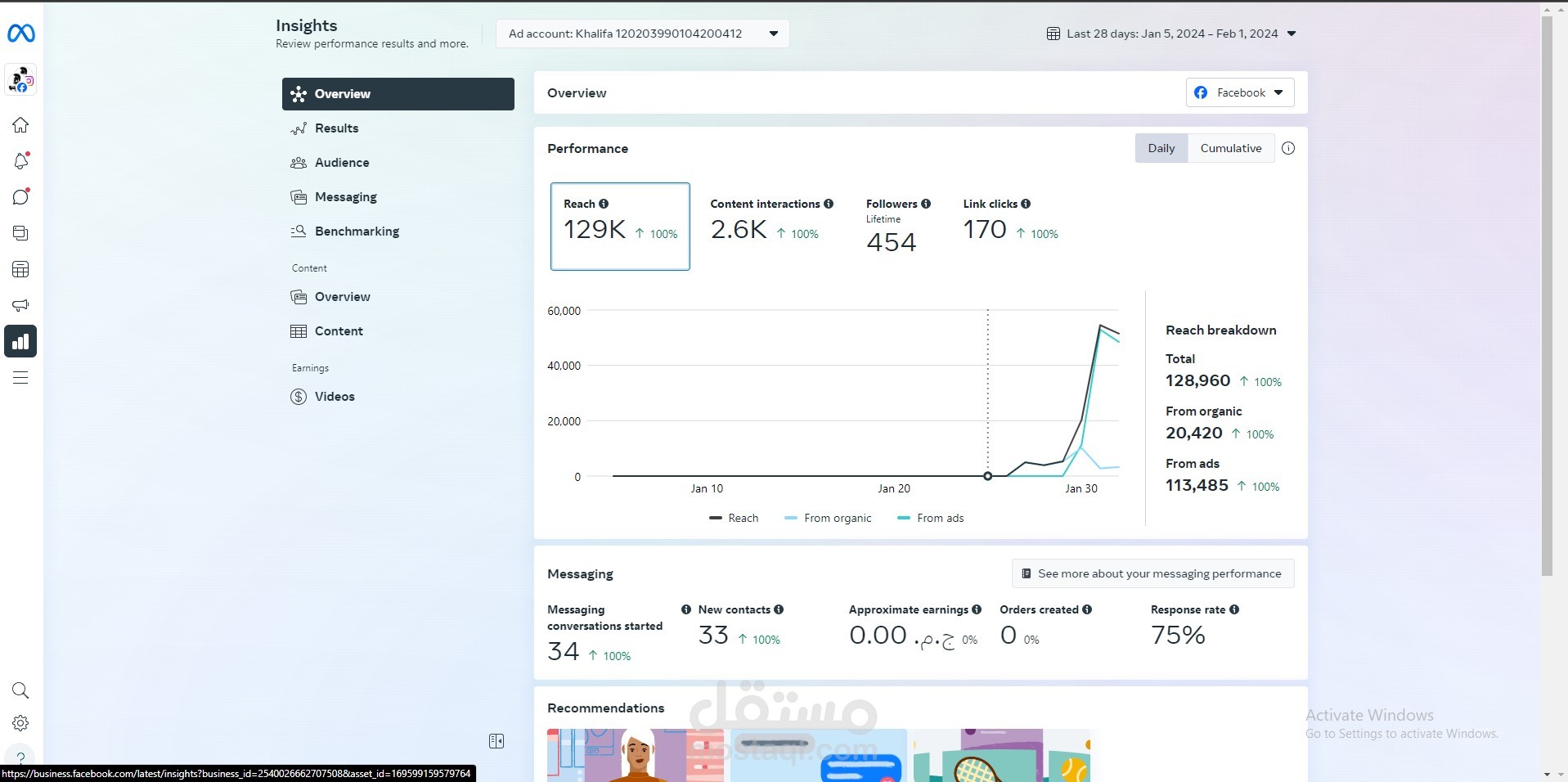
Task: Click info icon beside Orders created
Action: 1087,609
